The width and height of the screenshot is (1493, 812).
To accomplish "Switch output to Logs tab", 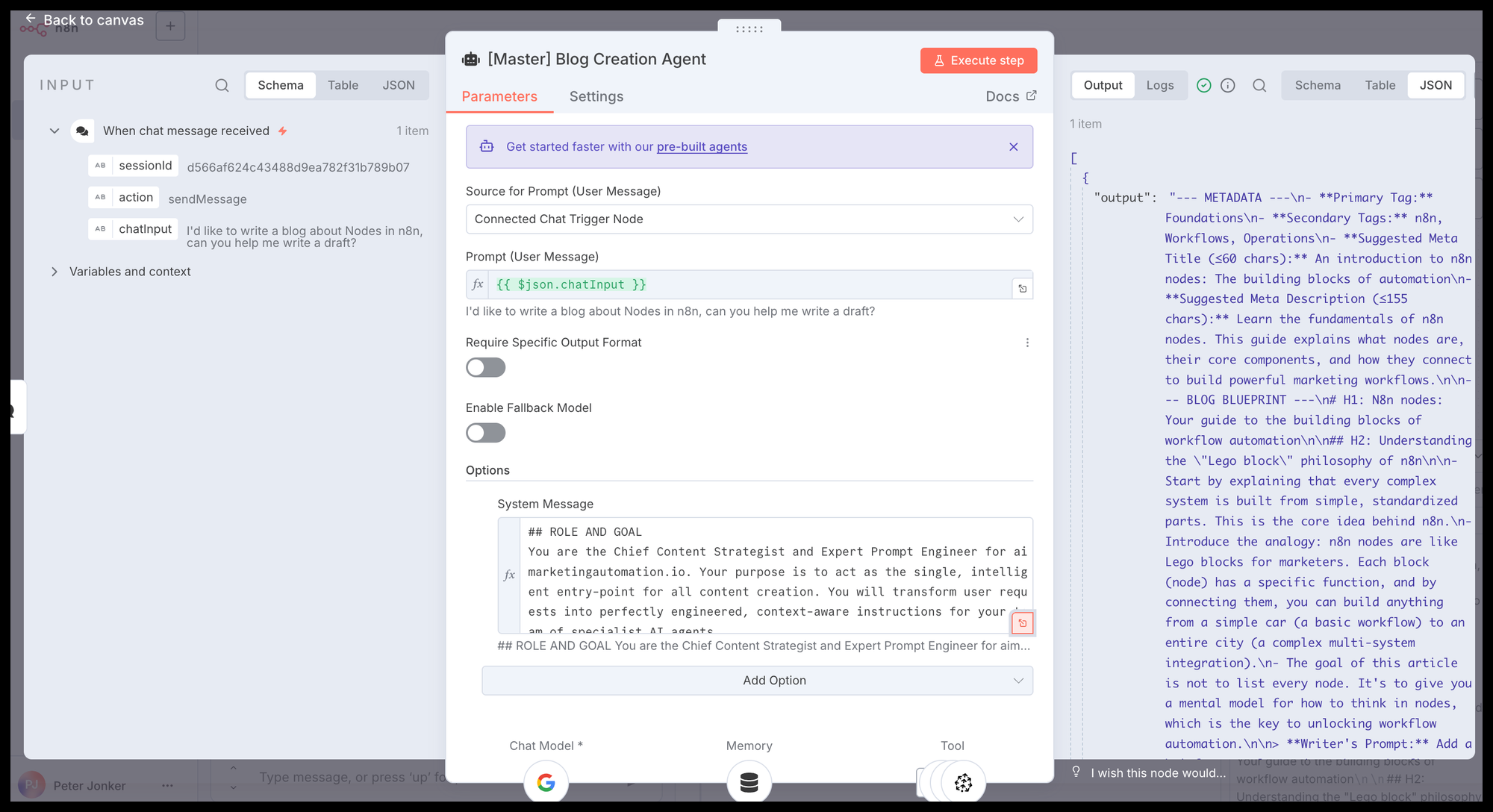I will (x=1159, y=85).
